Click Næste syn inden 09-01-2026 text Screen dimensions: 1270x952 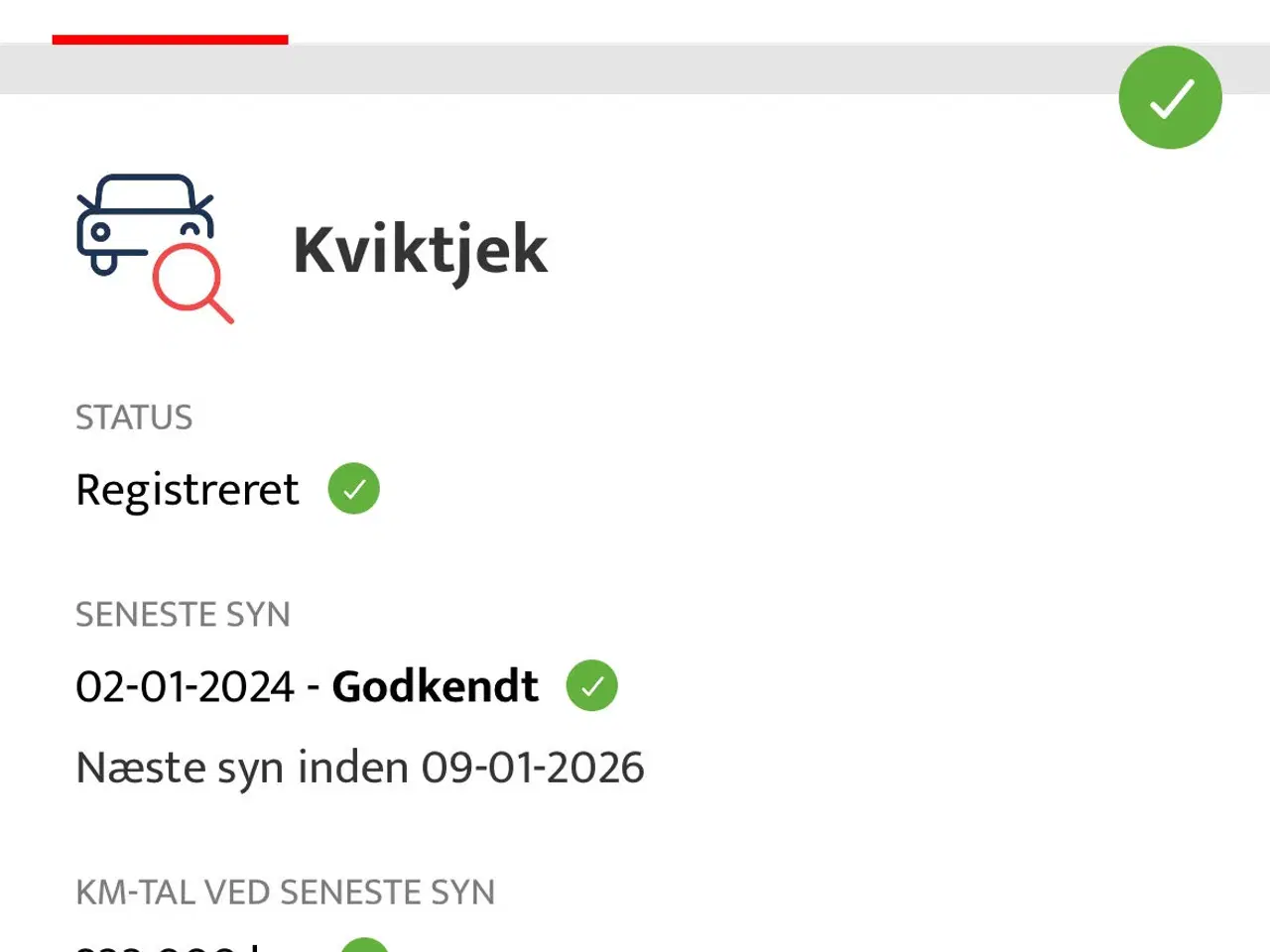pos(360,769)
